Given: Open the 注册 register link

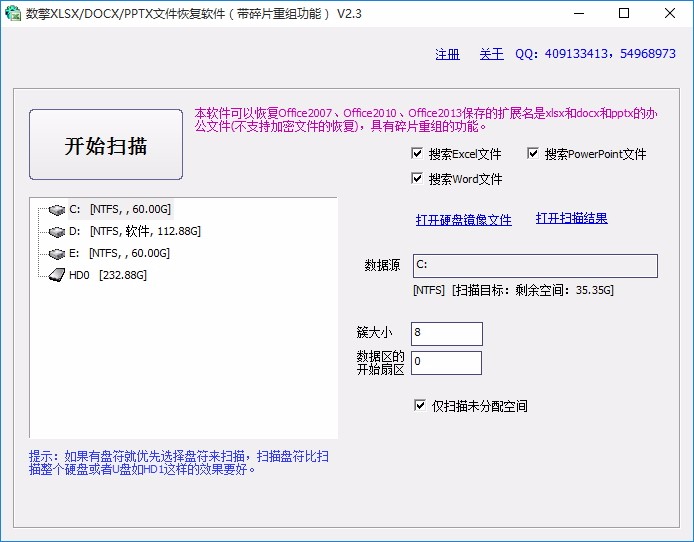Looking at the screenshot, I should pyautogui.click(x=447, y=54).
